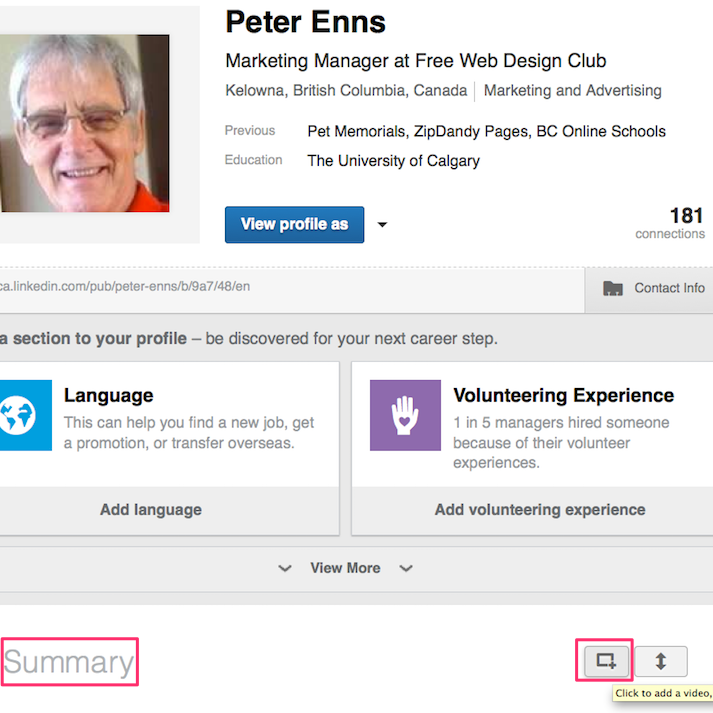Expand with right View More chevron
This screenshot has width=713, height=713.
(x=406, y=568)
